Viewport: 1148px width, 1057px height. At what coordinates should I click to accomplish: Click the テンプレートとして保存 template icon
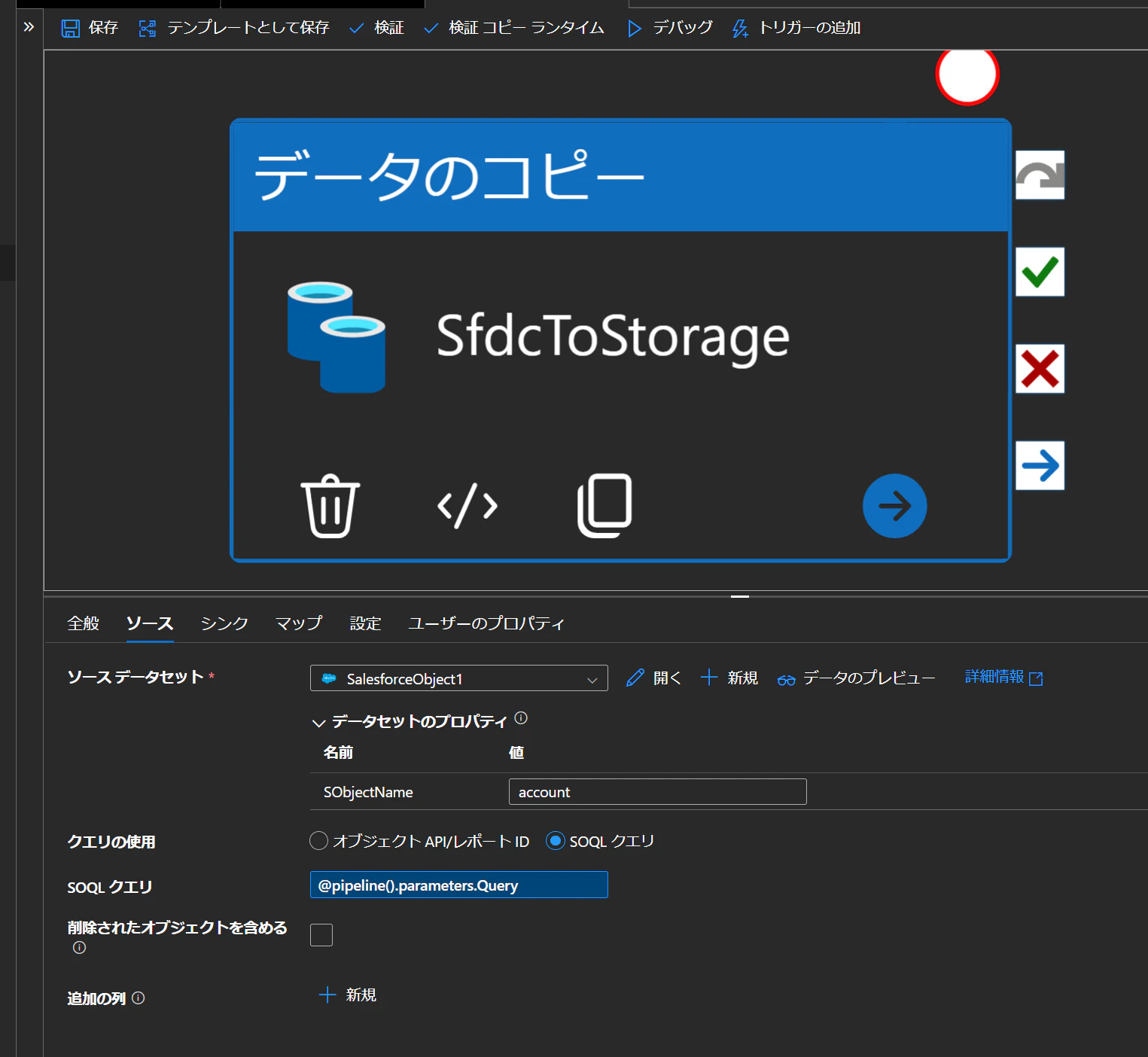148,29
